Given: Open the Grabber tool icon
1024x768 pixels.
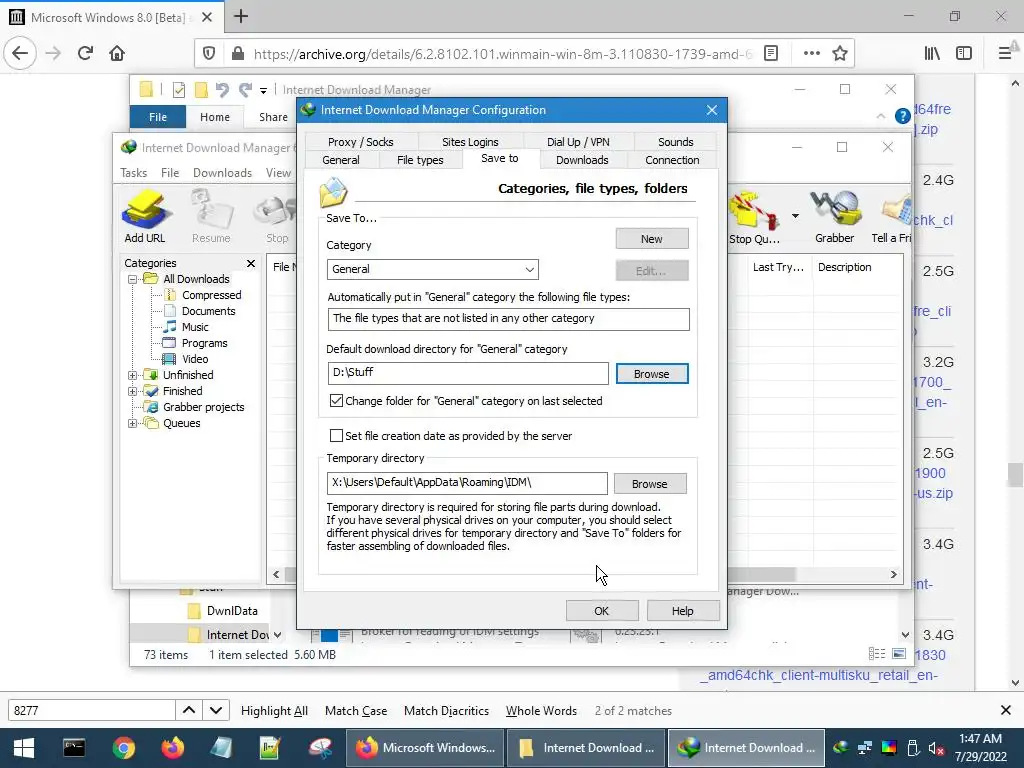Looking at the screenshot, I should click(x=835, y=216).
